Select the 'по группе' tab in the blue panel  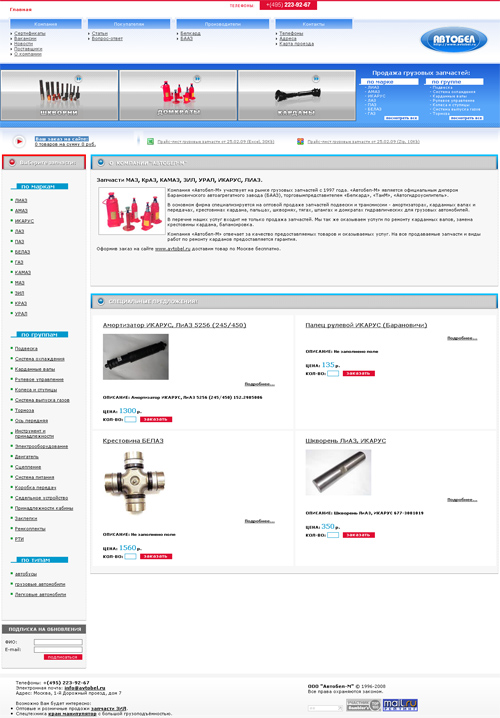454,82
